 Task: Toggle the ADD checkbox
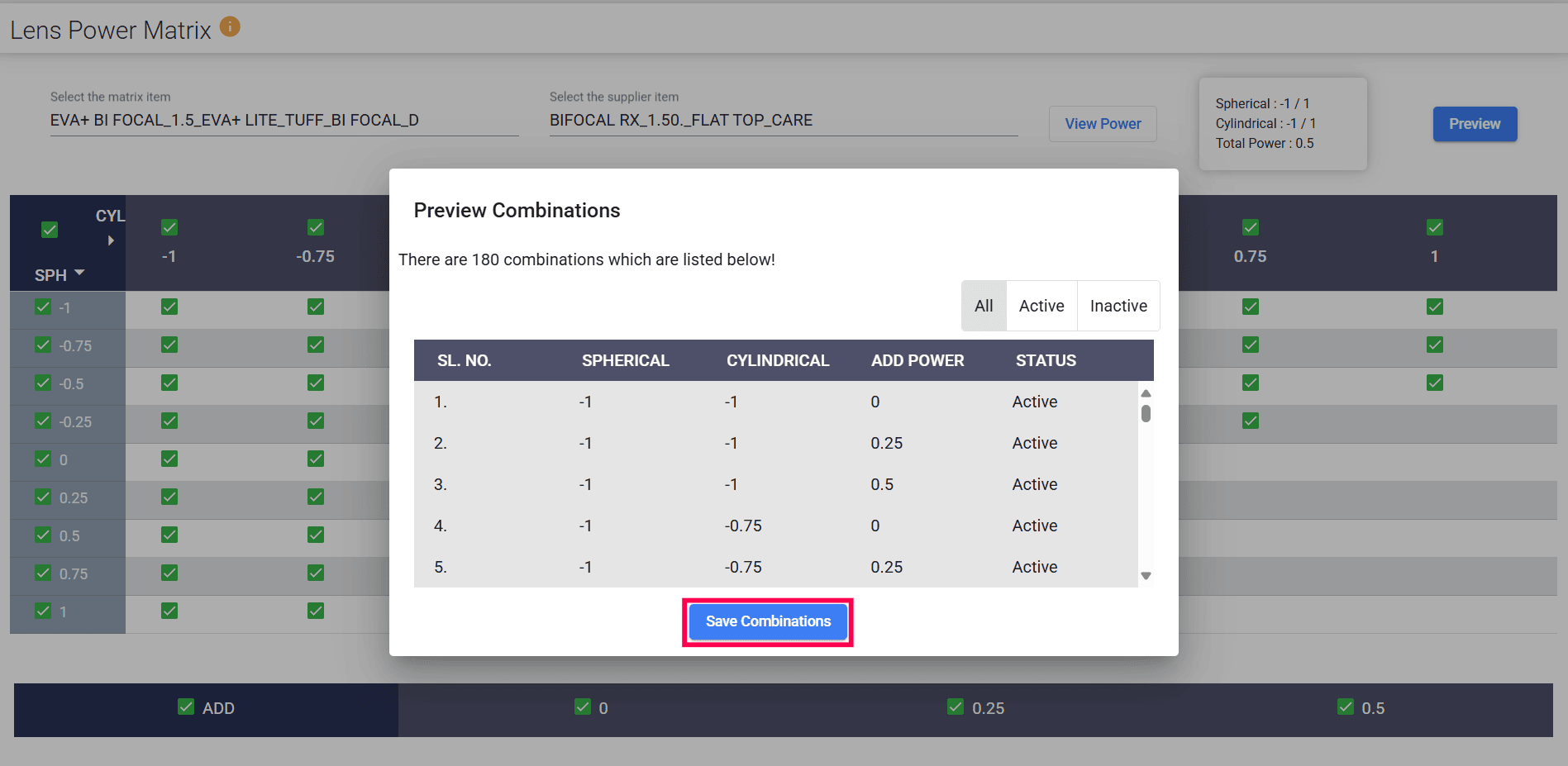pyautogui.click(x=186, y=707)
